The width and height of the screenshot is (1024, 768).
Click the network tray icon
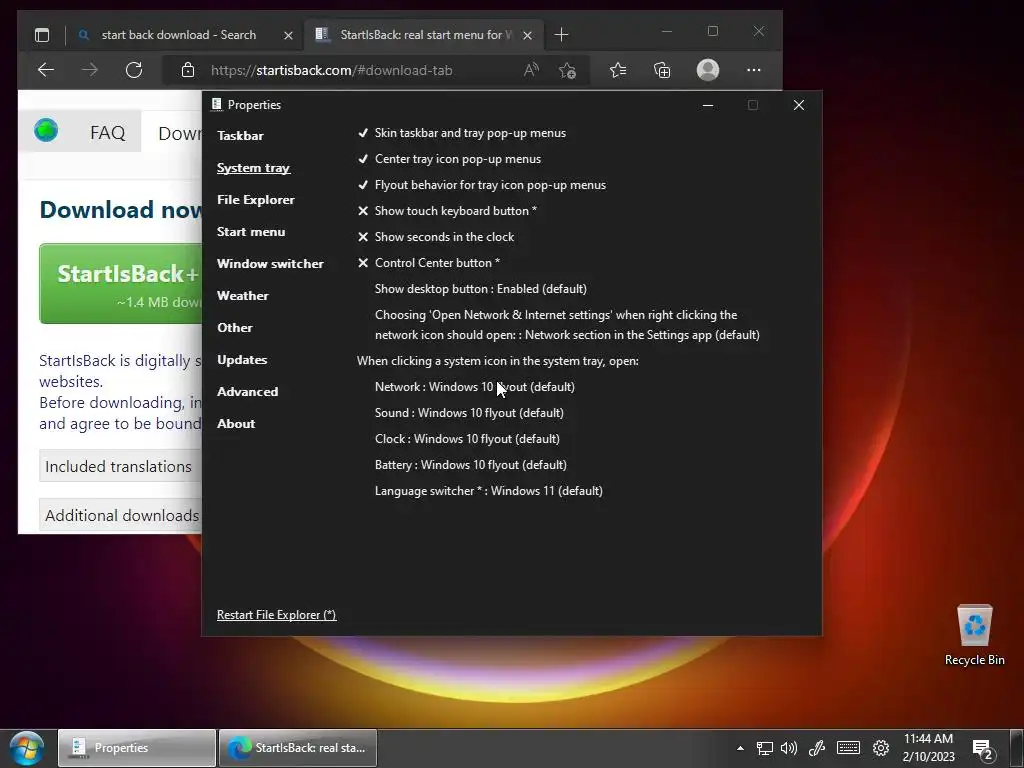click(765, 748)
